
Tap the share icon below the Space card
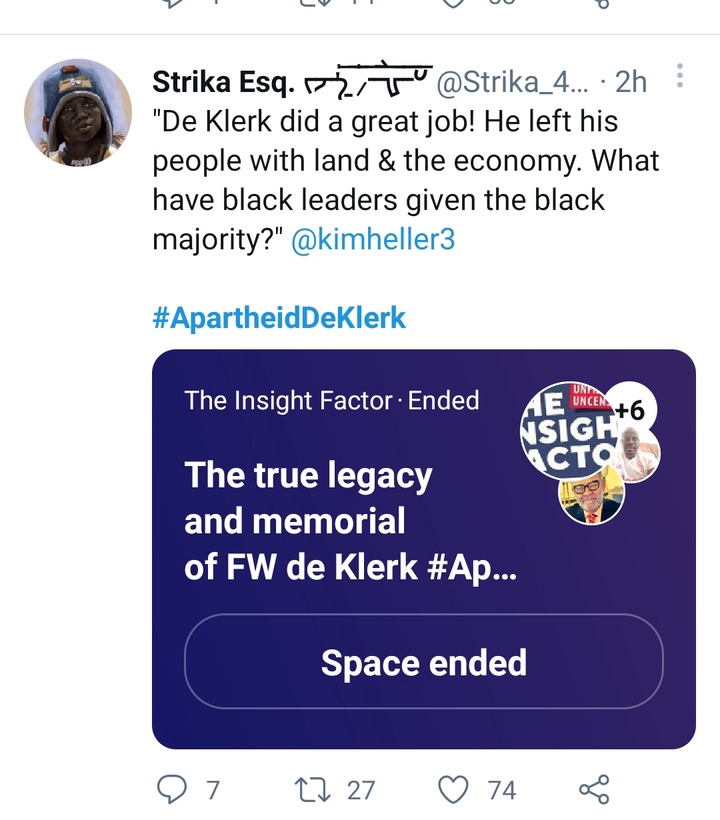pyautogui.click(x=595, y=789)
